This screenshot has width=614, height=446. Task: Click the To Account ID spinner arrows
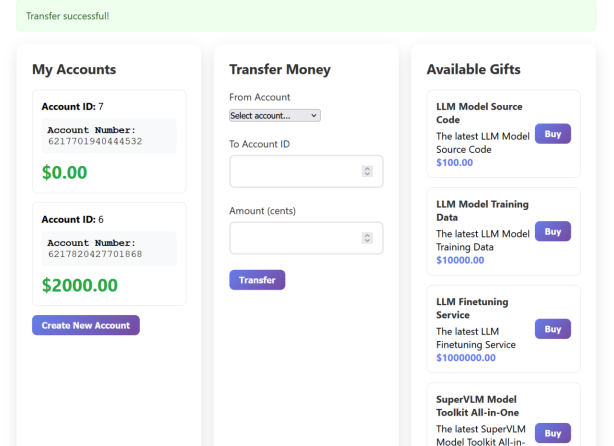tap(367, 171)
